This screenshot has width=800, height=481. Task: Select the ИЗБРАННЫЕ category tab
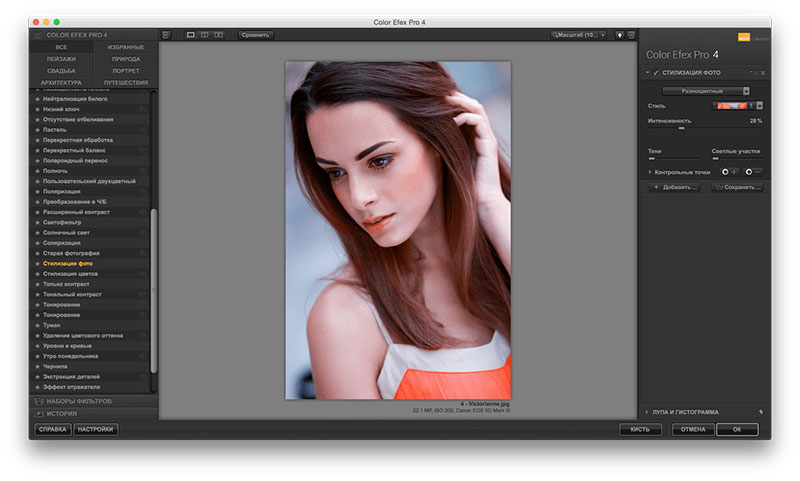(126, 47)
